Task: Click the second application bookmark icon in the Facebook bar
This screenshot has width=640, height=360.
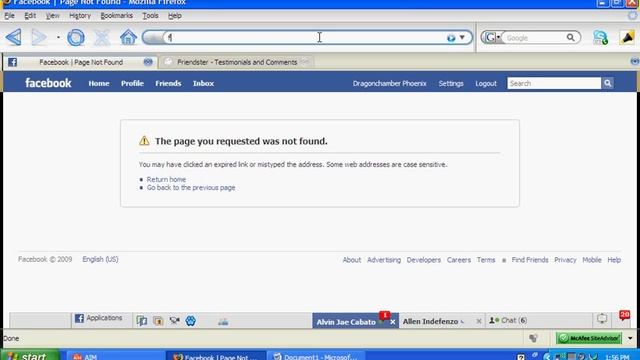Action: [x=158, y=321]
